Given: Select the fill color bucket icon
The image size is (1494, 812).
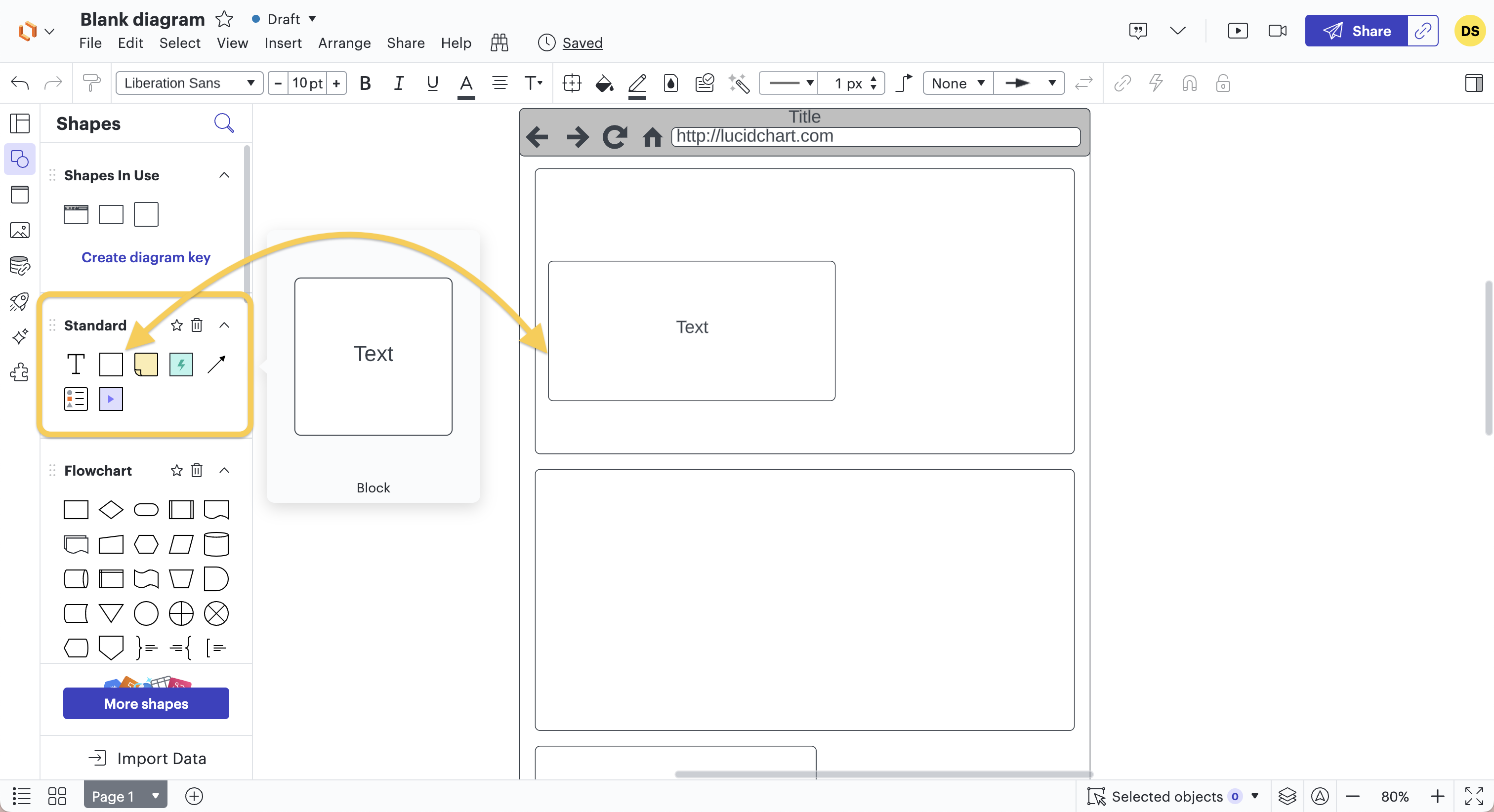Looking at the screenshot, I should coord(604,83).
